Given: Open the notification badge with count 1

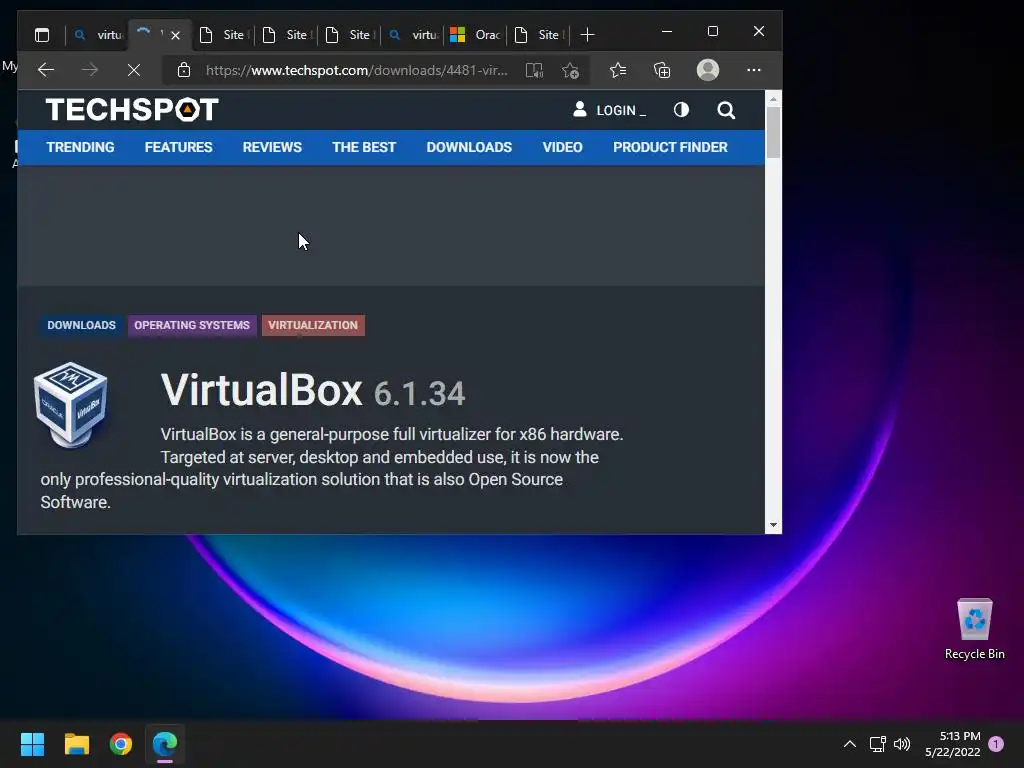Looking at the screenshot, I should (x=997, y=744).
